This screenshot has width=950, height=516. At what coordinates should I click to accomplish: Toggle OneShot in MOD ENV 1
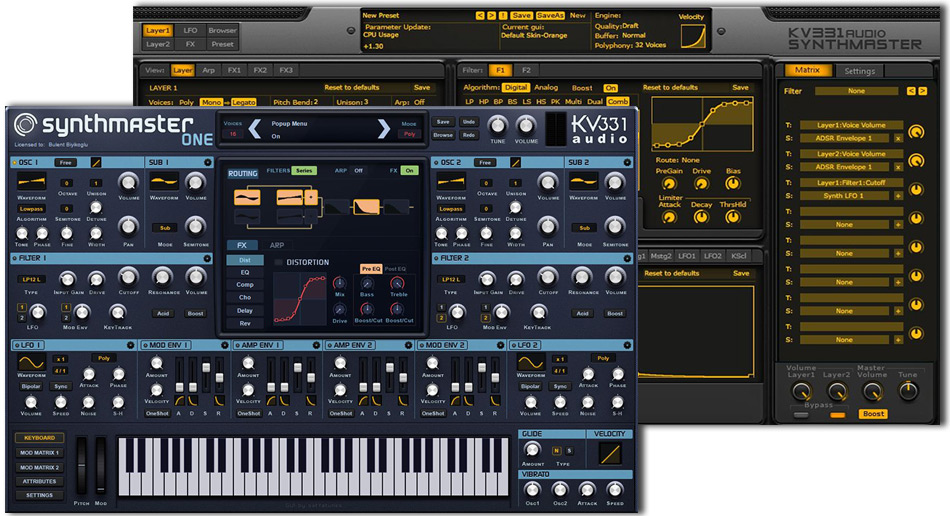pyautogui.click(x=157, y=414)
